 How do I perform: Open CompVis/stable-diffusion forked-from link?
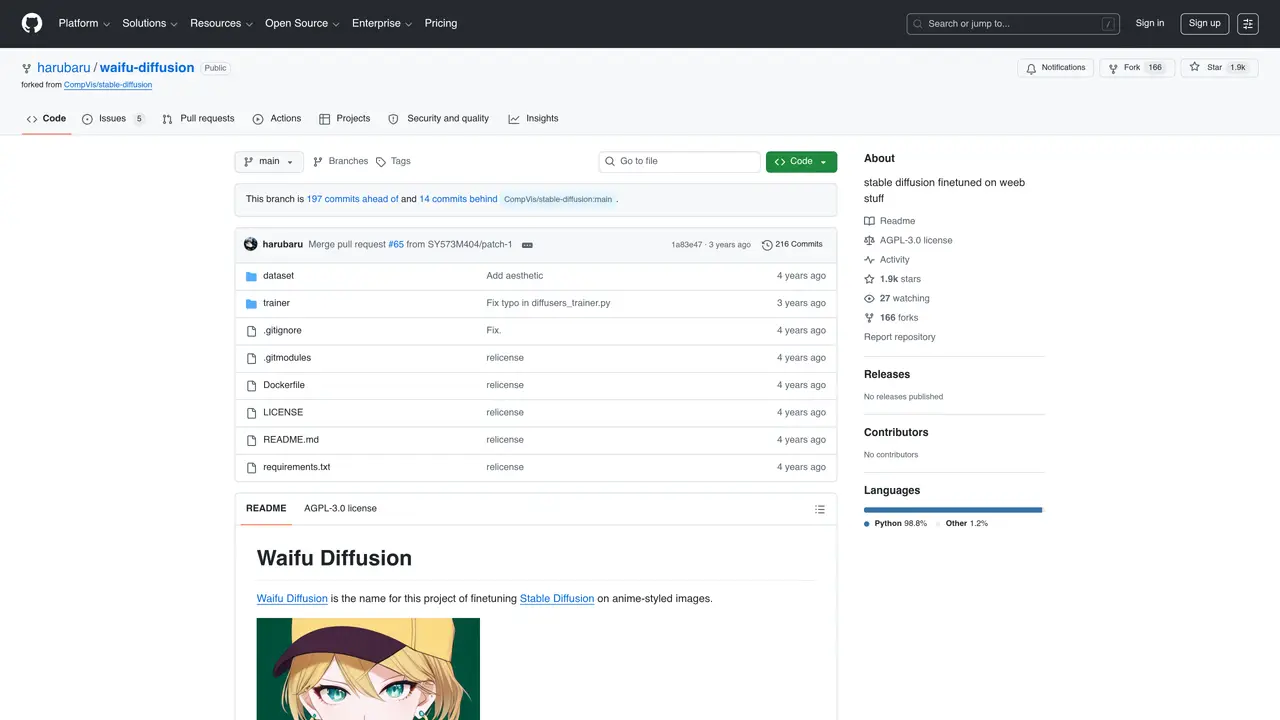coord(108,85)
